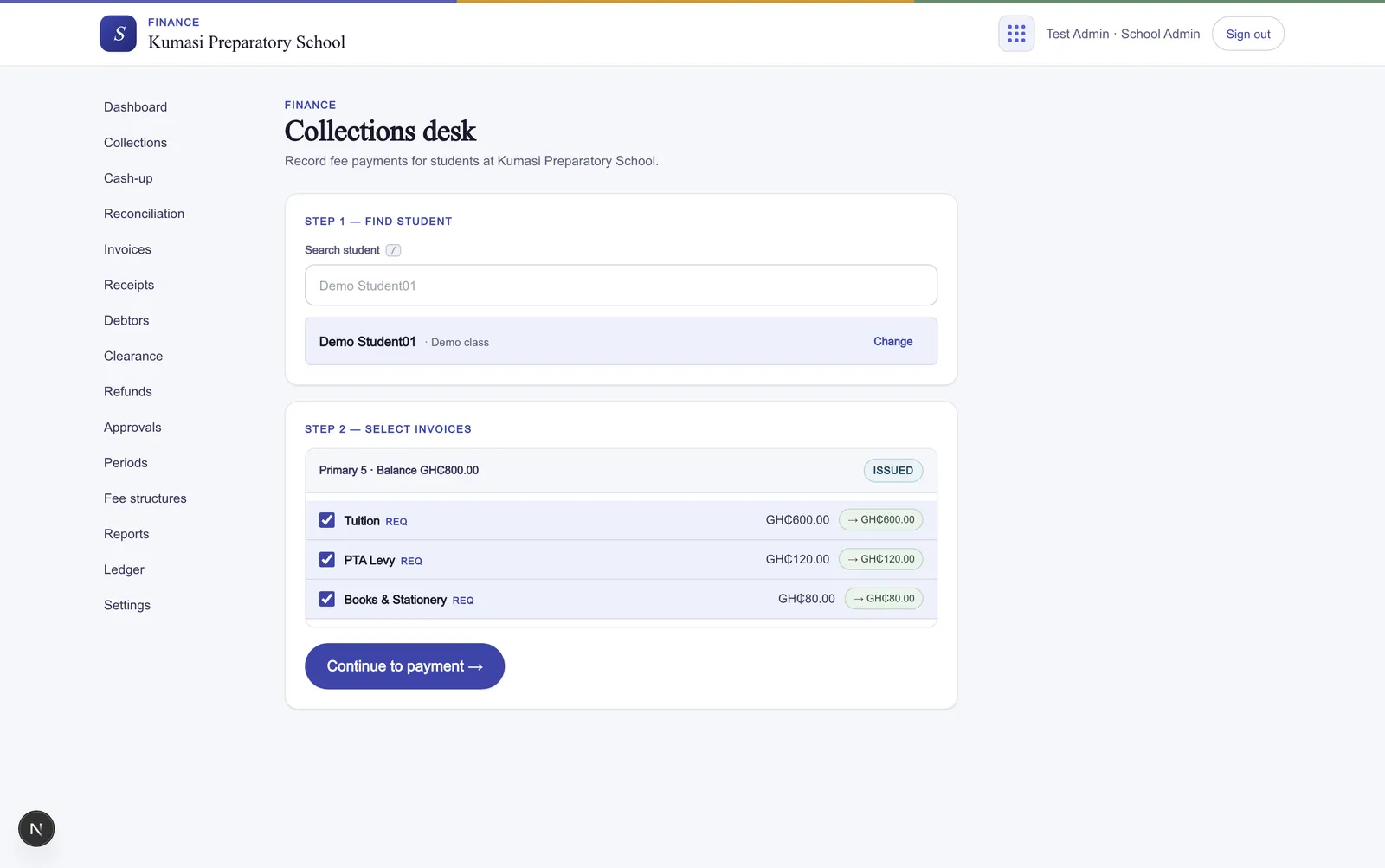Click the PTA Levy amount GH₵120.00
This screenshot has height=868, width=1385.
797,559
